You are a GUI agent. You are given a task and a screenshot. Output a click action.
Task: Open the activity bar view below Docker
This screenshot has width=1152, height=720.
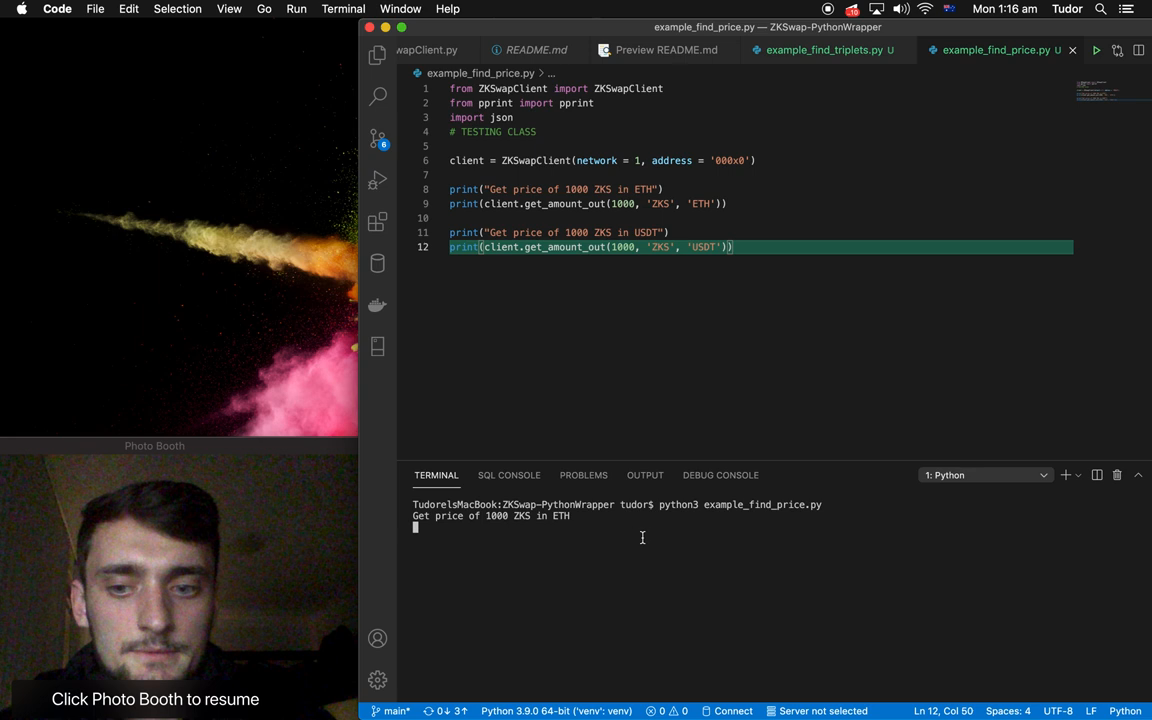(x=378, y=346)
